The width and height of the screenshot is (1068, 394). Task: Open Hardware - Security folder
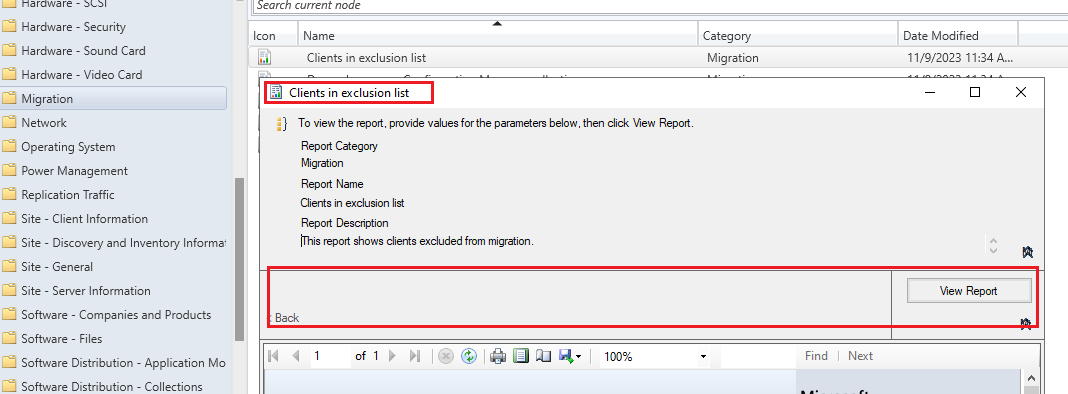coord(73,27)
